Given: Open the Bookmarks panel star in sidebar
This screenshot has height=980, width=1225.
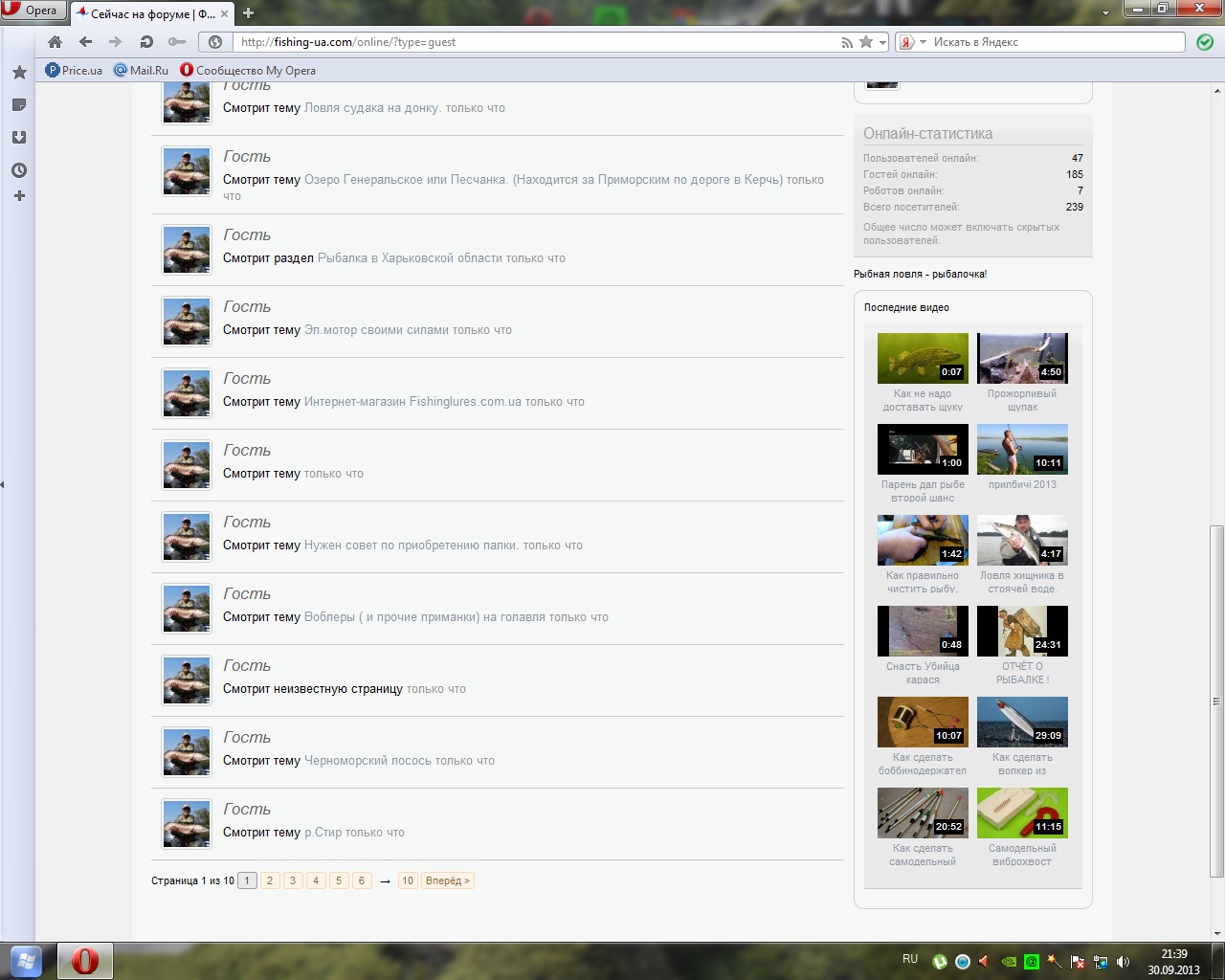Looking at the screenshot, I should (x=19, y=73).
